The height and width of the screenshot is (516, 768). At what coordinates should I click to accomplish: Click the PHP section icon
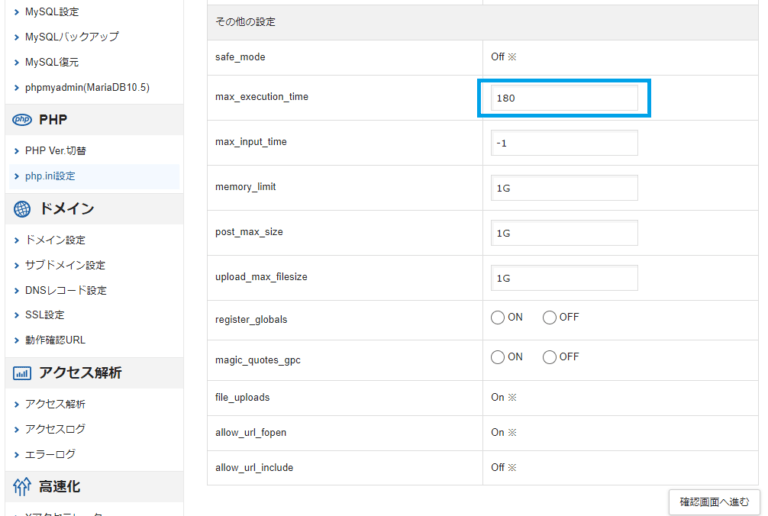coord(22,120)
